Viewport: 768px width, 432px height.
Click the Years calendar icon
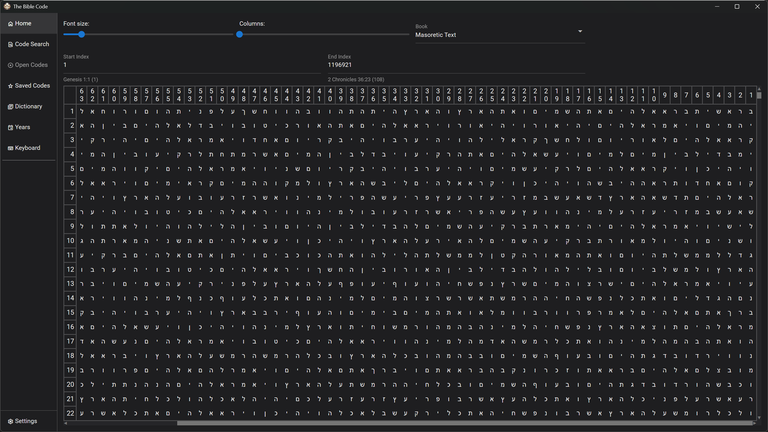[x=10, y=128]
